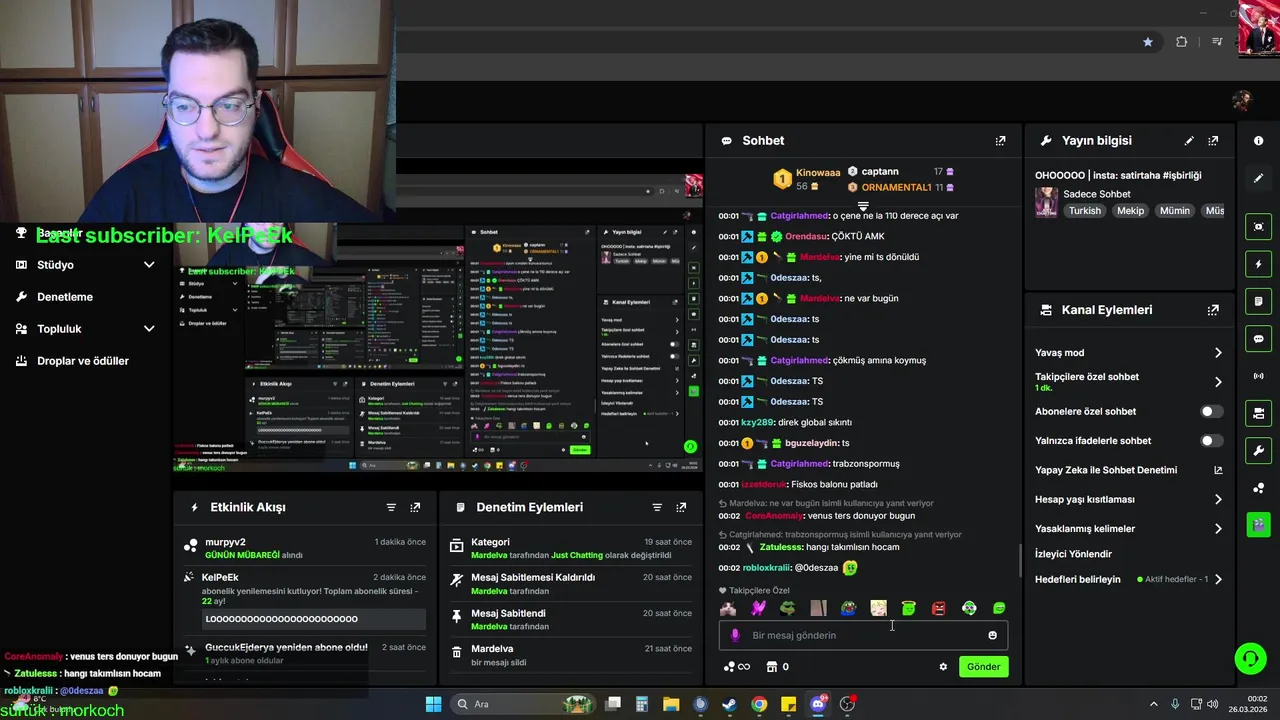Open Steam from the taskbar
The width and height of the screenshot is (1280, 720).
pos(729,704)
